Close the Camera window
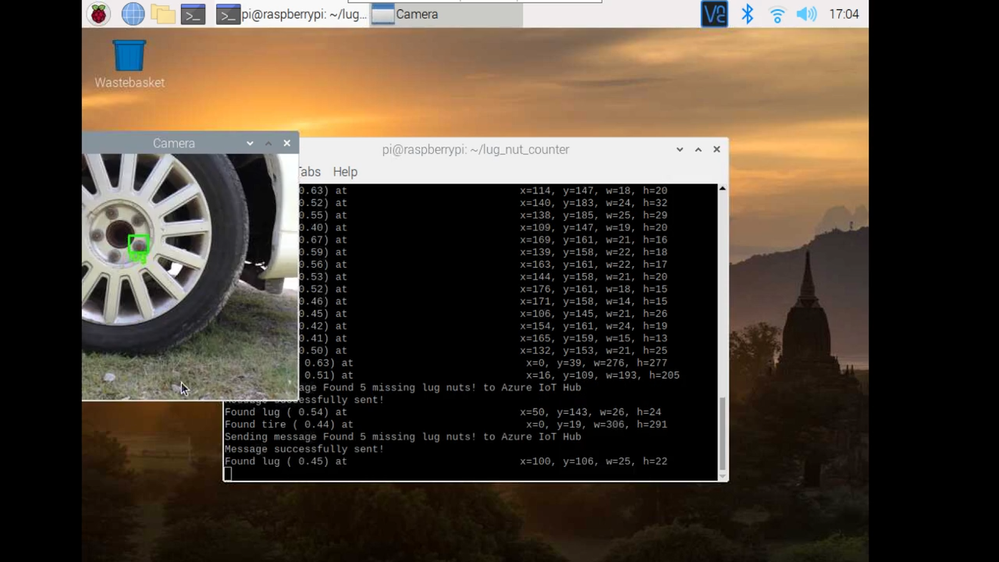 click(287, 143)
